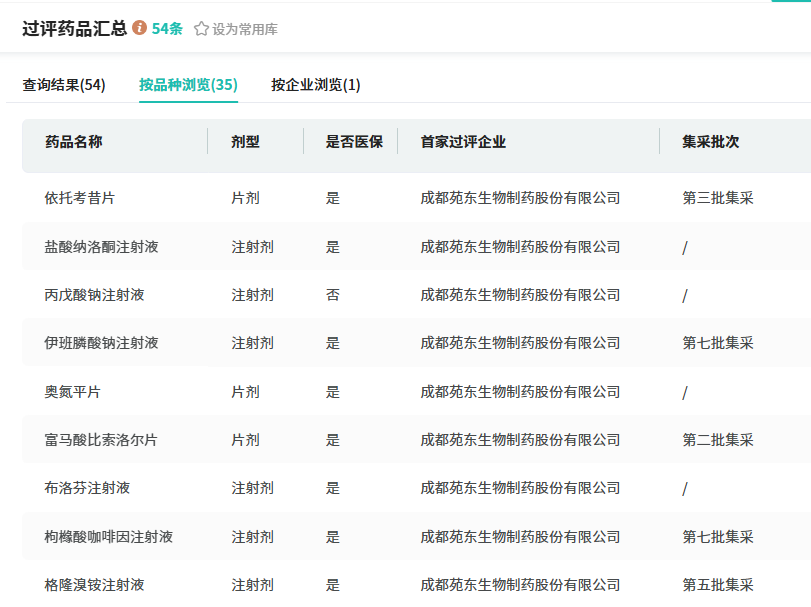Click the 剂型 column header
811x607 pixels.
[245, 142]
